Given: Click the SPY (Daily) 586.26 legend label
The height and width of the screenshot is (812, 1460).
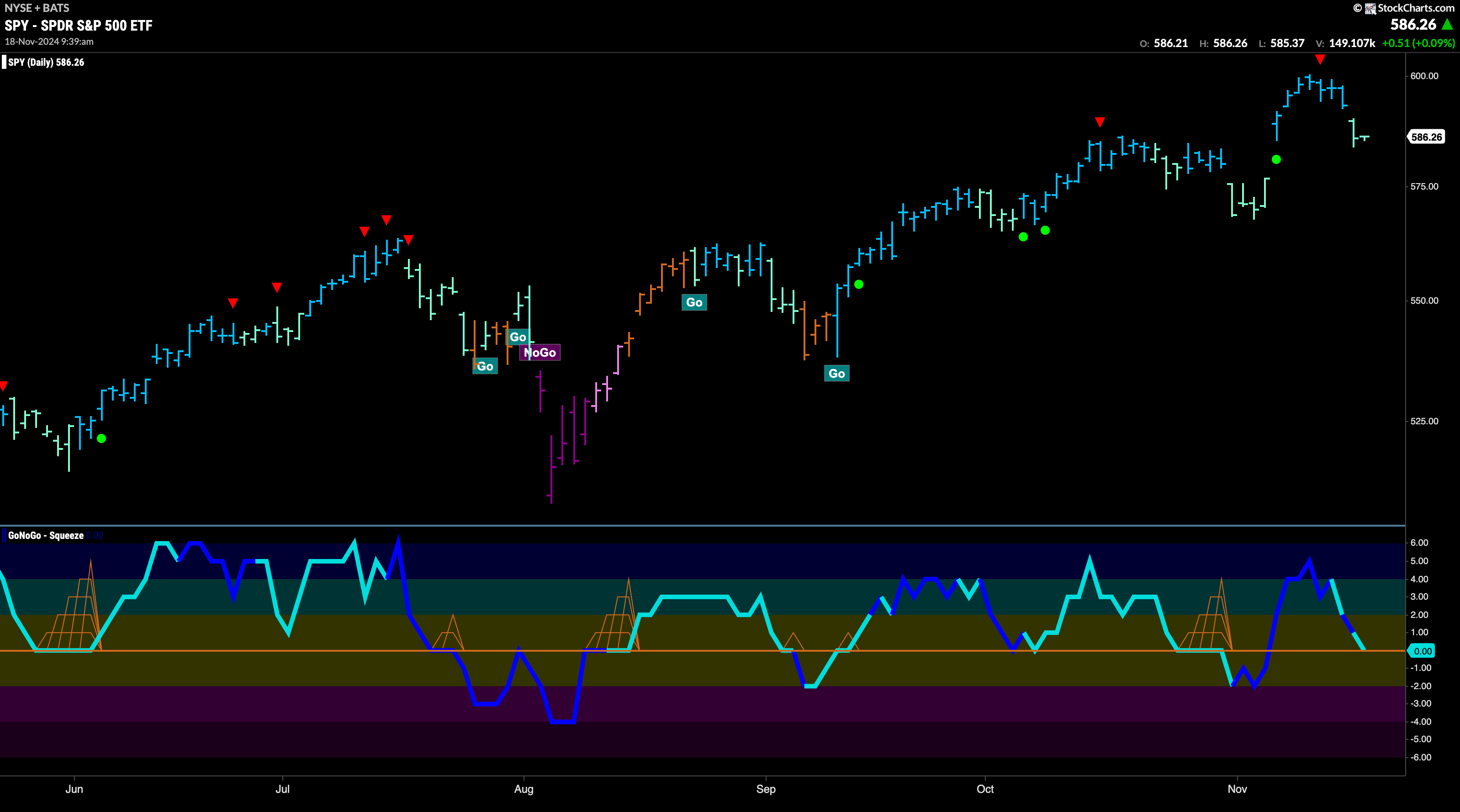Looking at the screenshot, I should point(46,62).
